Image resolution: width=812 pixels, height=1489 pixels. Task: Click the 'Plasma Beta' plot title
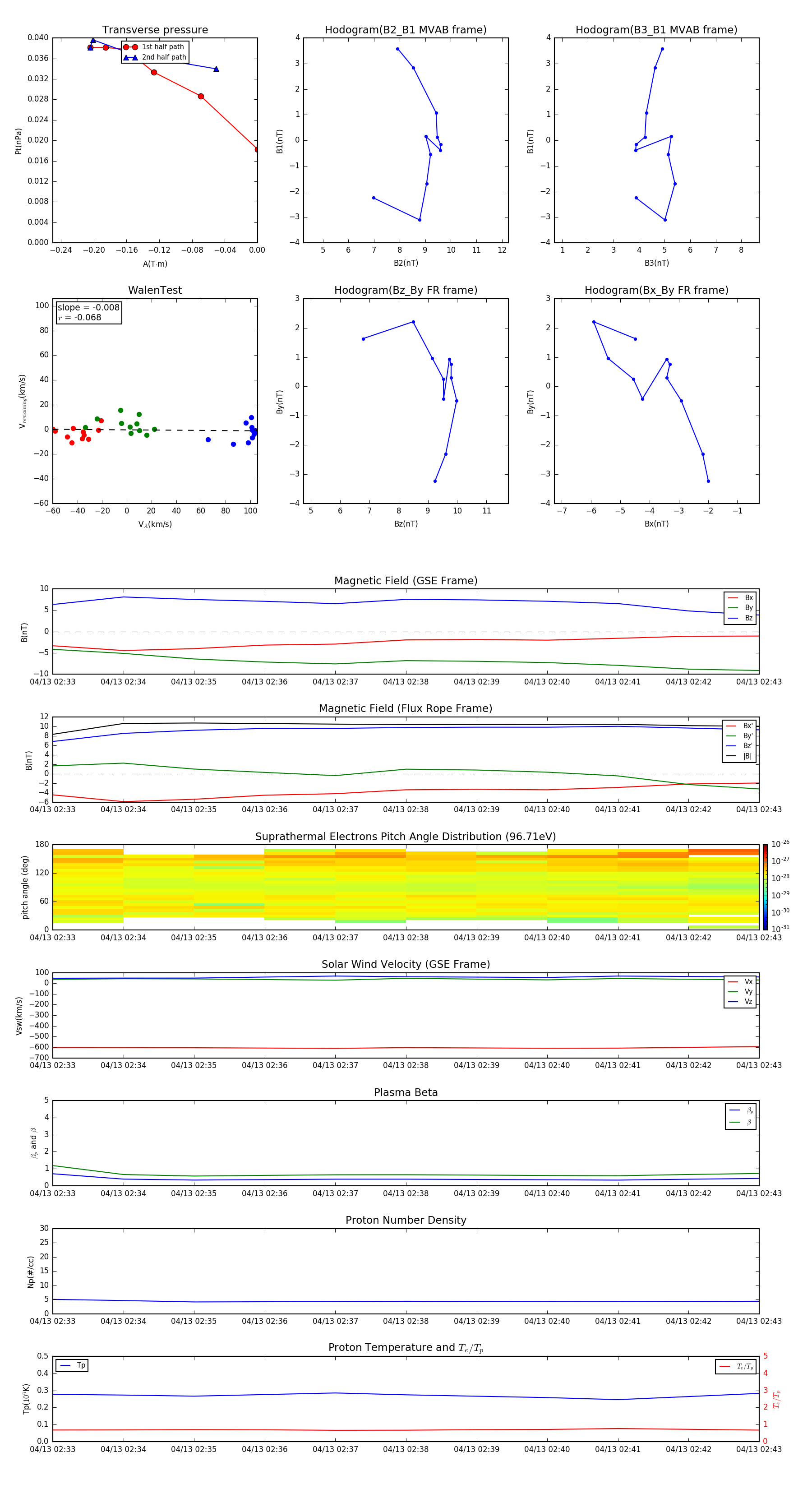406,1093
